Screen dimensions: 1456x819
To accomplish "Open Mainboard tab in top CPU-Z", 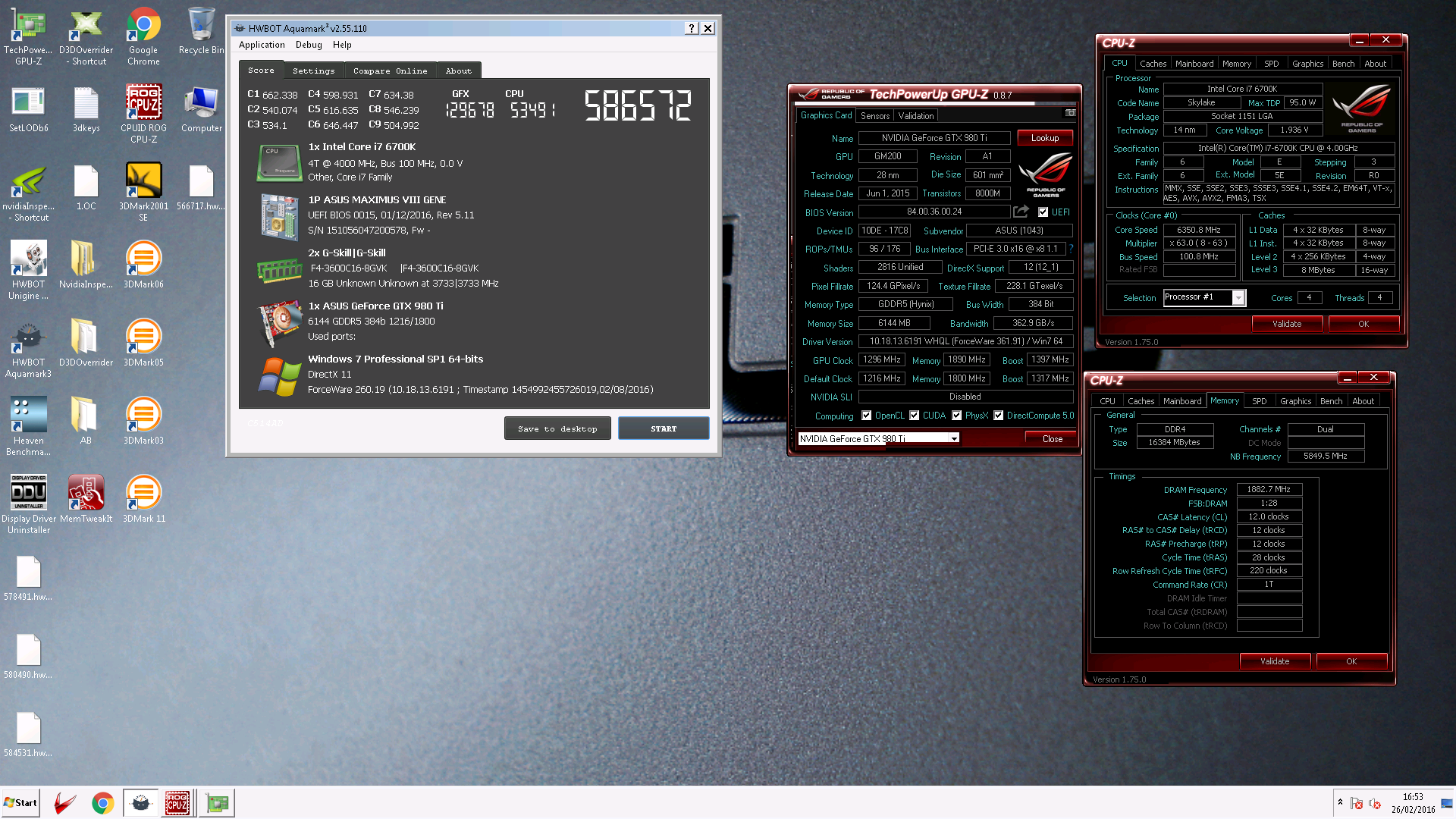I will coord(1194,64).
